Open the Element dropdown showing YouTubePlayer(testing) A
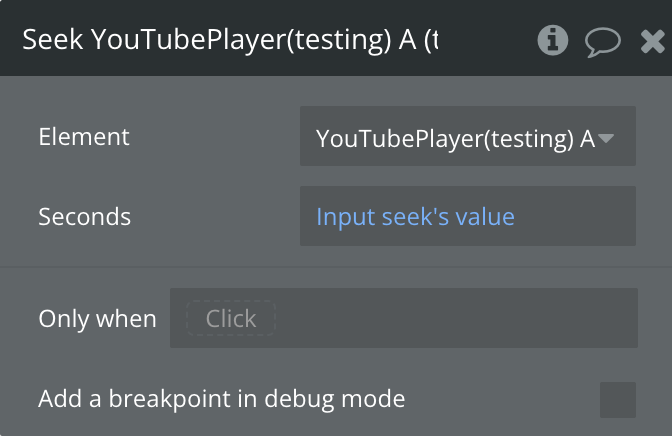Viewport: 672px width, 436px height. point(467,137)
